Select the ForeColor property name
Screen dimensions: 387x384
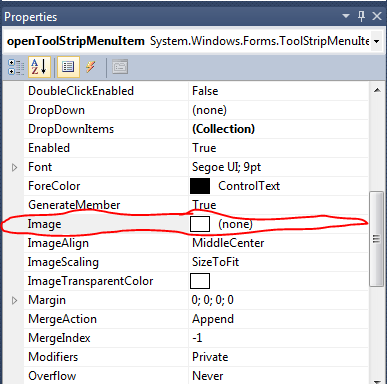tap(54, 186)
